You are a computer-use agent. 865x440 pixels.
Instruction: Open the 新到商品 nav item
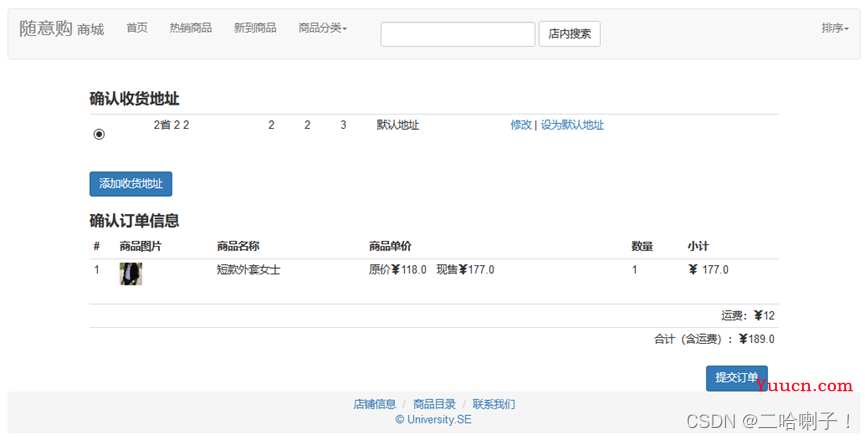pos(255,28)
